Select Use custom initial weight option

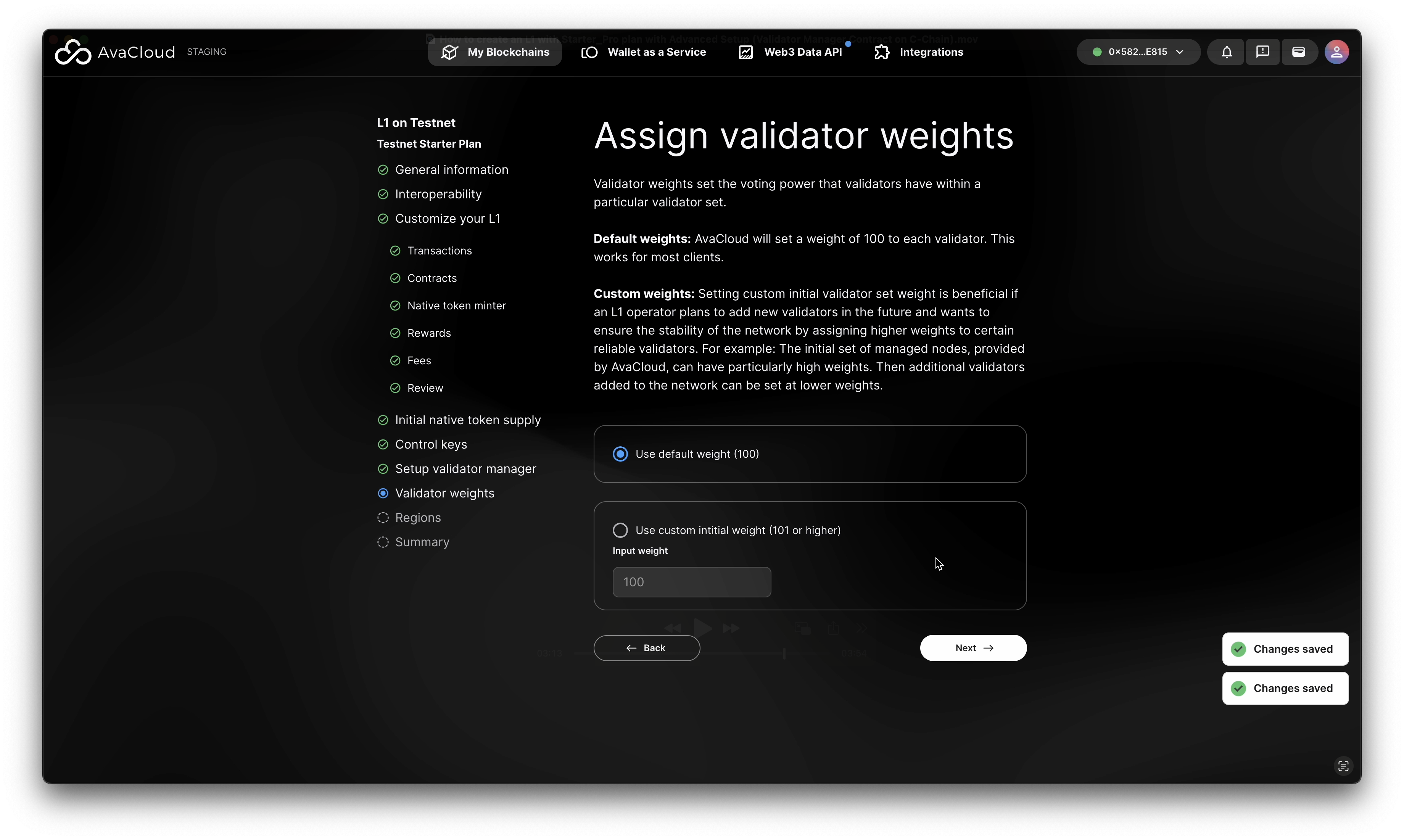coord(620,530)
